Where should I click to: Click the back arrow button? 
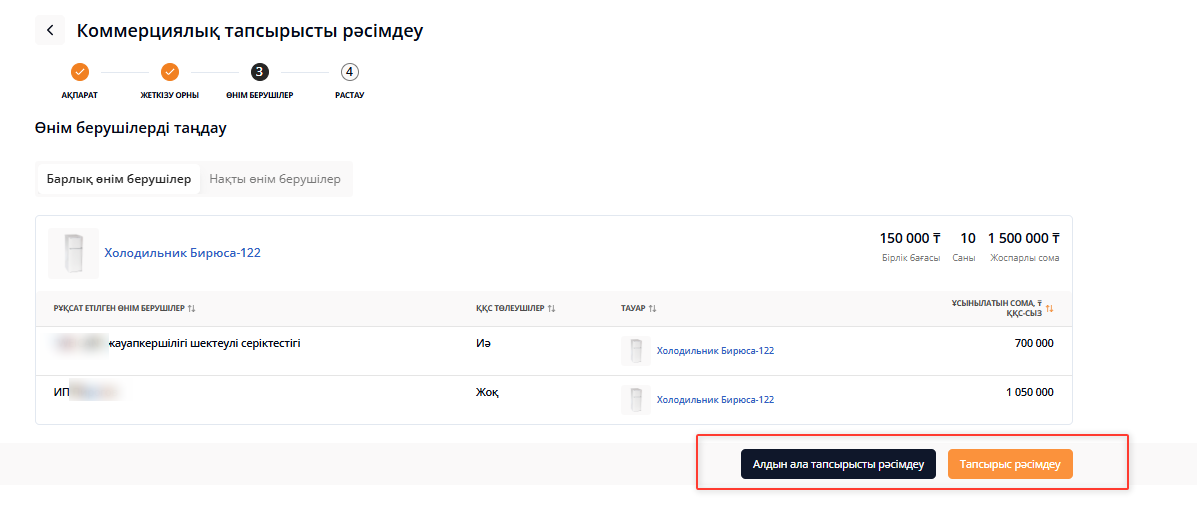click(x=50, y=31)
